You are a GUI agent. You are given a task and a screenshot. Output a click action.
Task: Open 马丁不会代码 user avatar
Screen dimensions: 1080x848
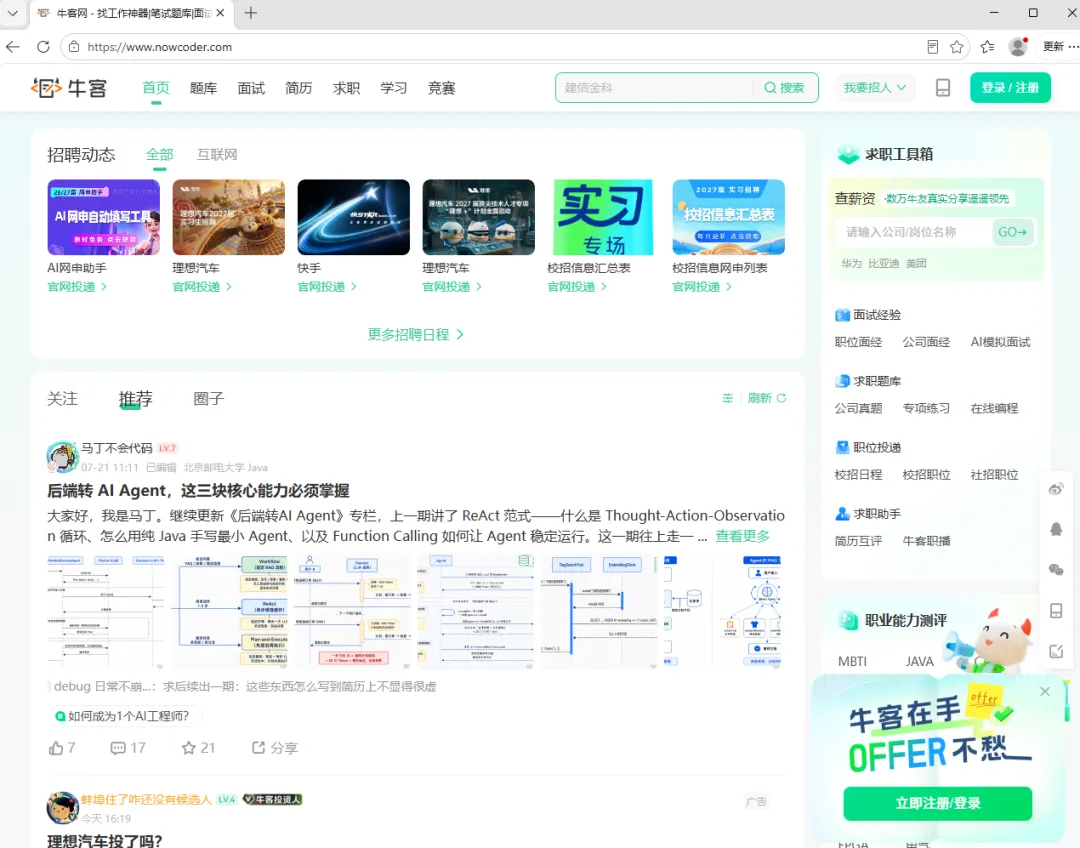click(62, 457)
